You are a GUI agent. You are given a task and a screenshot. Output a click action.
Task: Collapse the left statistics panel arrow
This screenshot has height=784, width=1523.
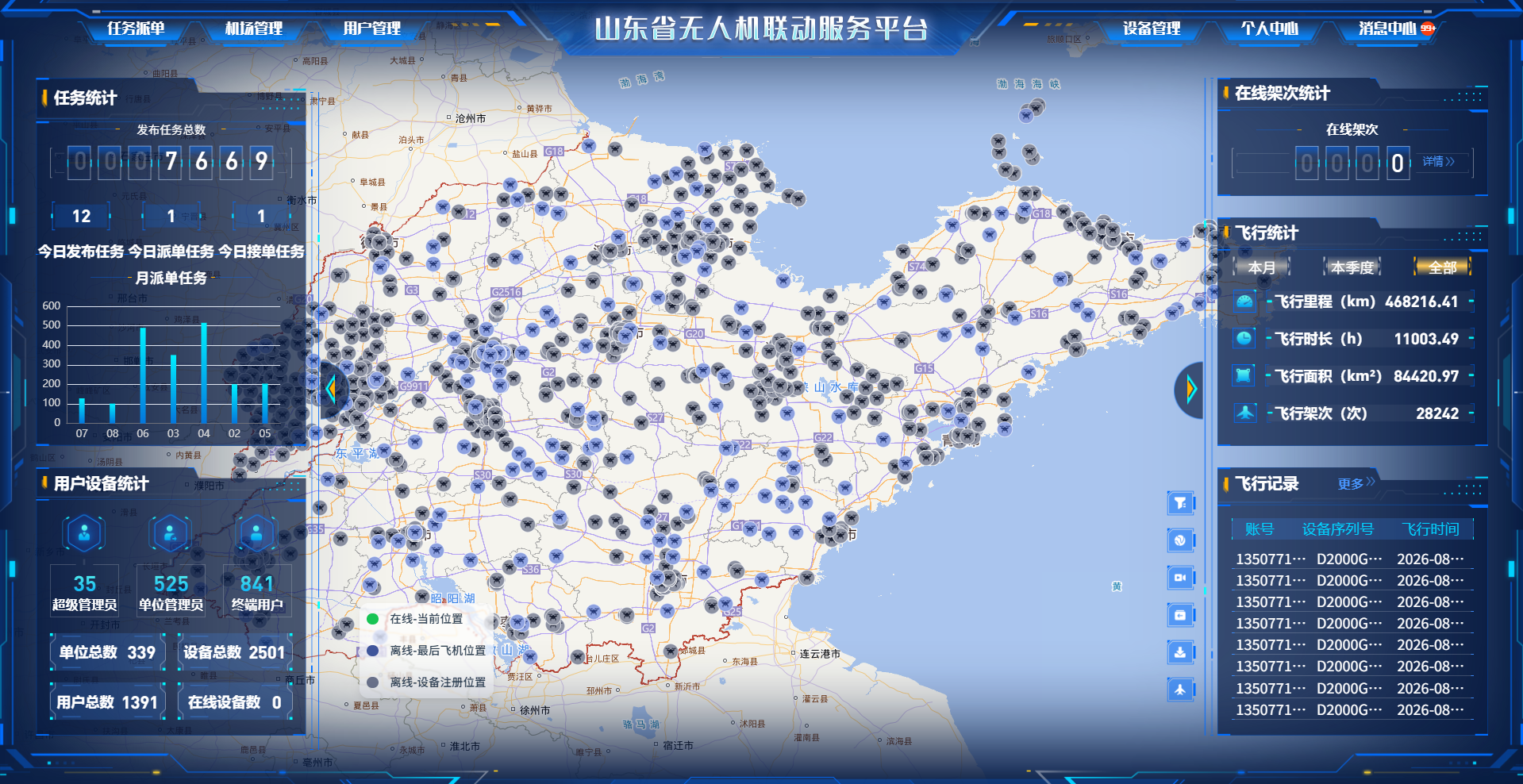click(x=332, y=389)
